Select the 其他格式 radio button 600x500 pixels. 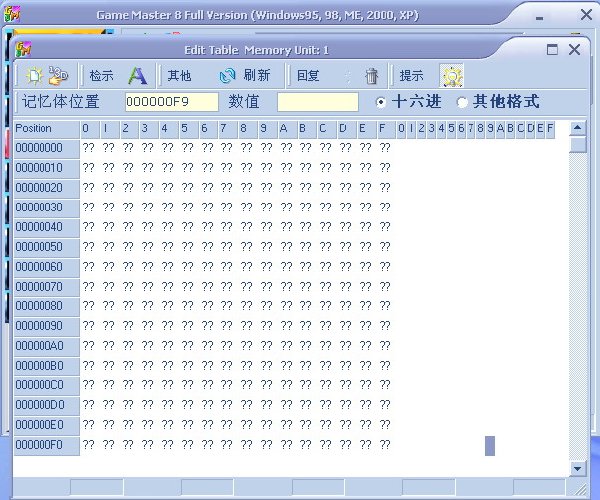click(x=462, y=102)
